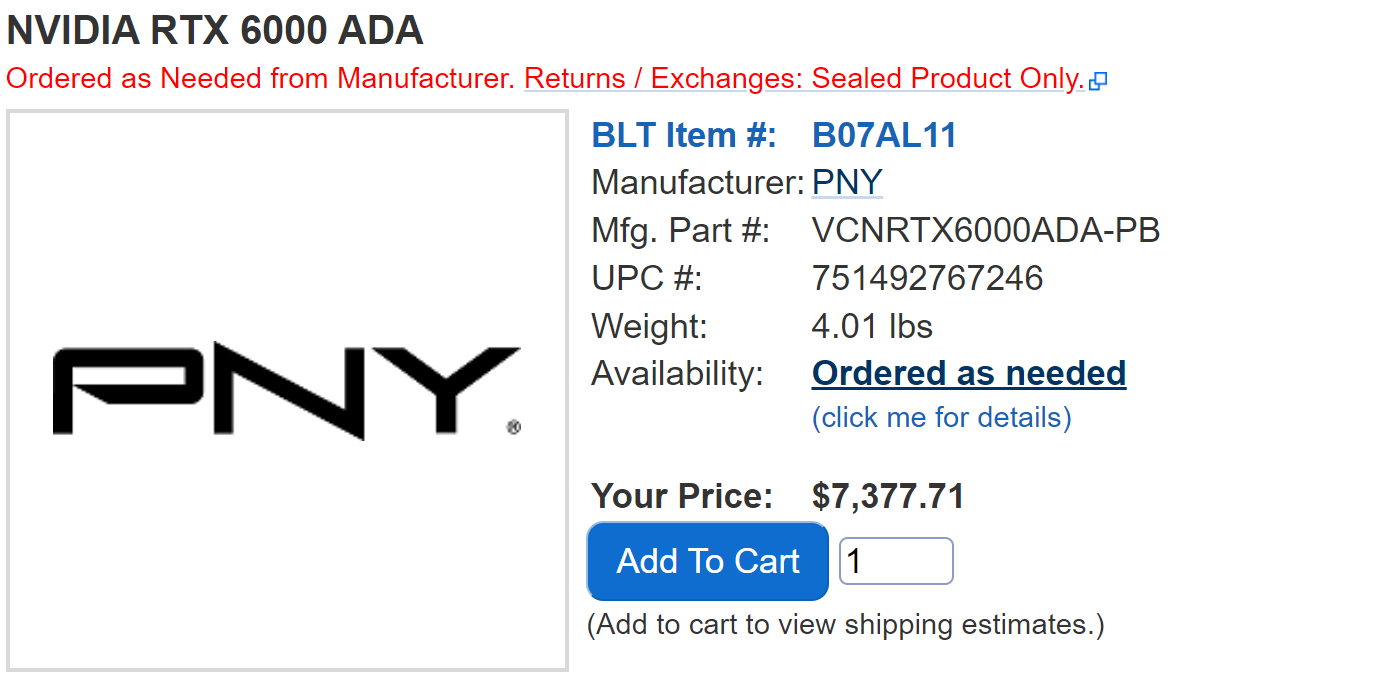This screenshot has width=1387, height=685.
Task: Click the $7,377.71 price
Action: [888, 496]
